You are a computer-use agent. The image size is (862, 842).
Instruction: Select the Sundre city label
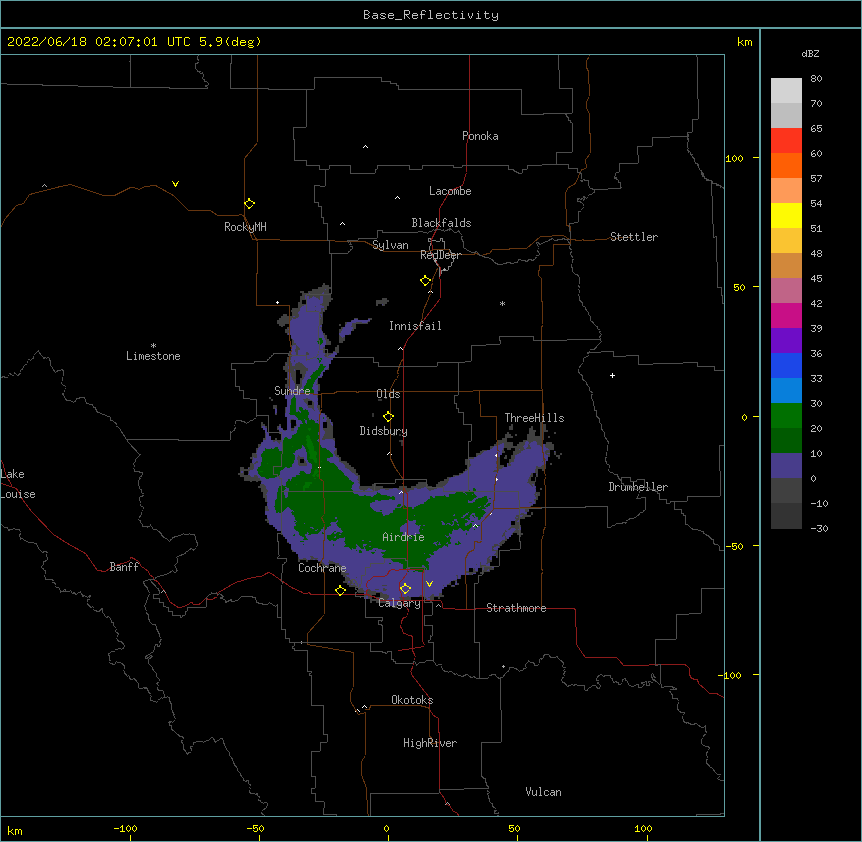(x=292, y=391)
